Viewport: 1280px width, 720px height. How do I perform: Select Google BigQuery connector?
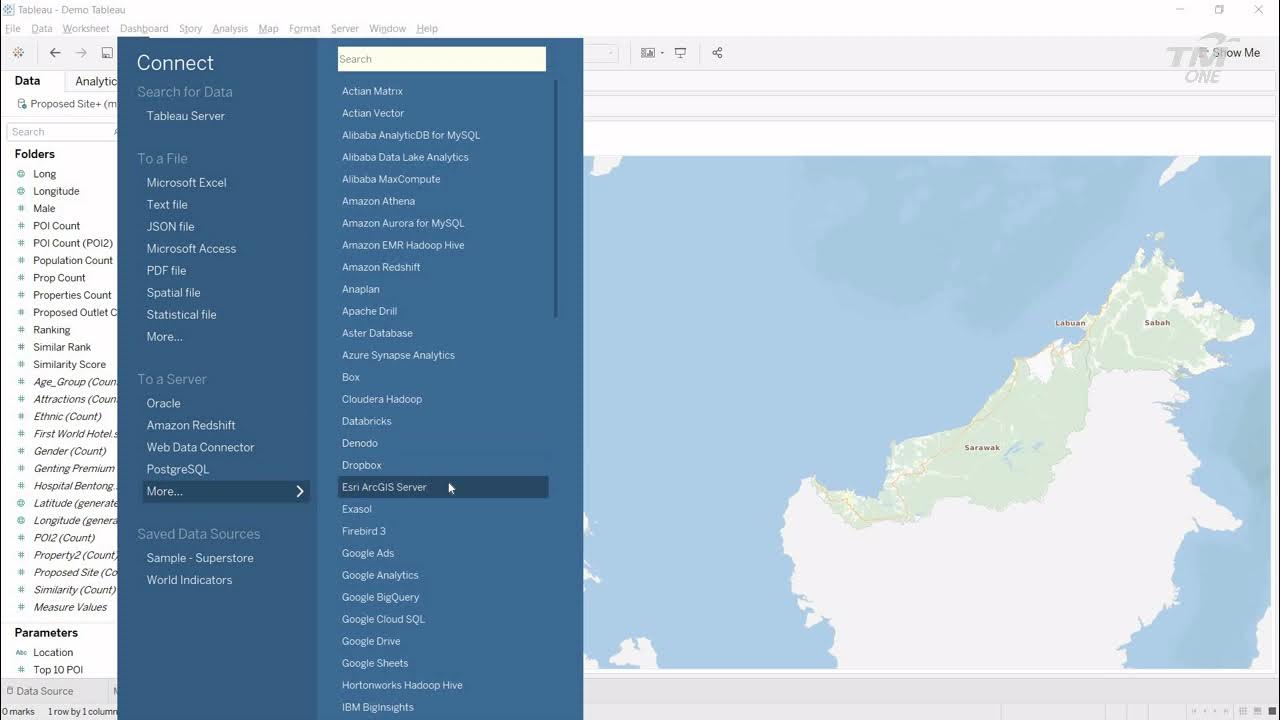point(381,597)
